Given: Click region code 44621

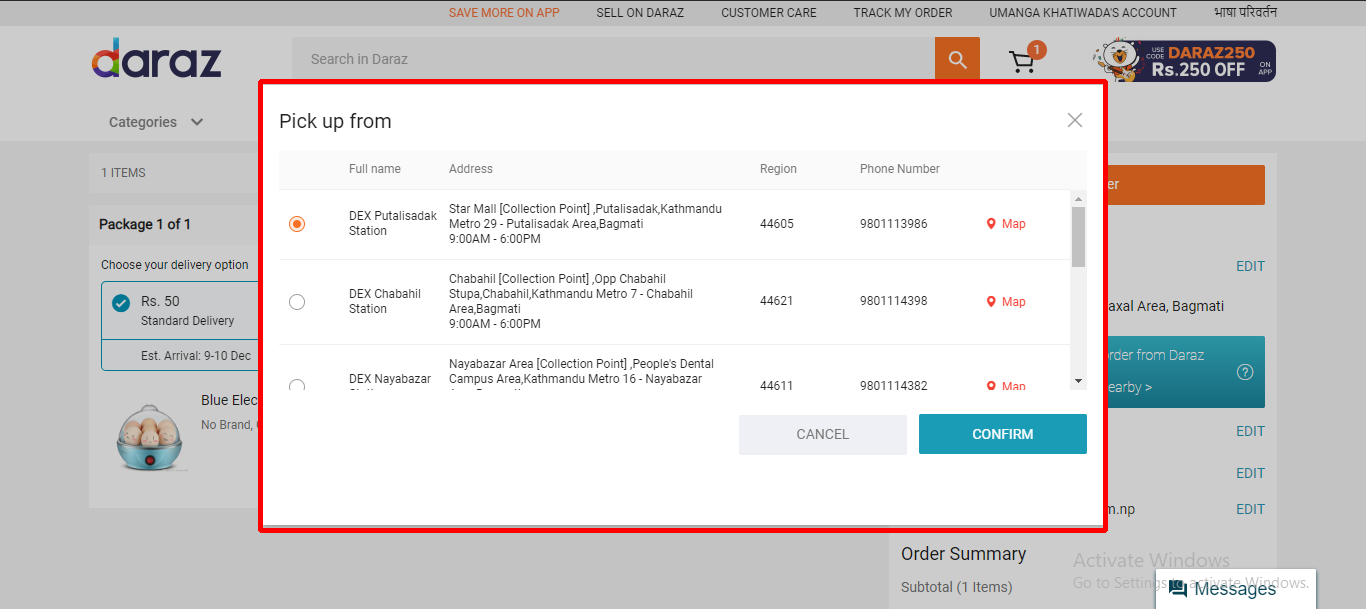Looking at the screenshot, I should 777,302.
